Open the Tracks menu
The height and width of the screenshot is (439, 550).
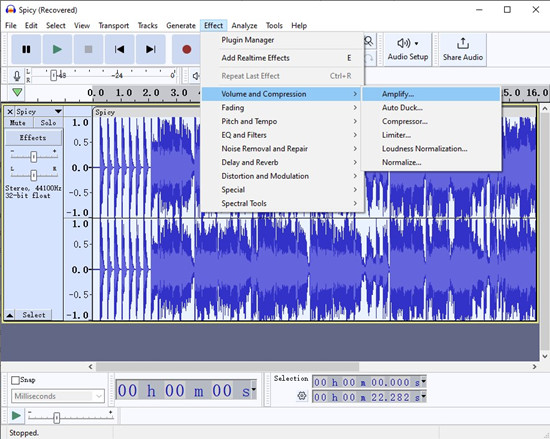(147, 26)
